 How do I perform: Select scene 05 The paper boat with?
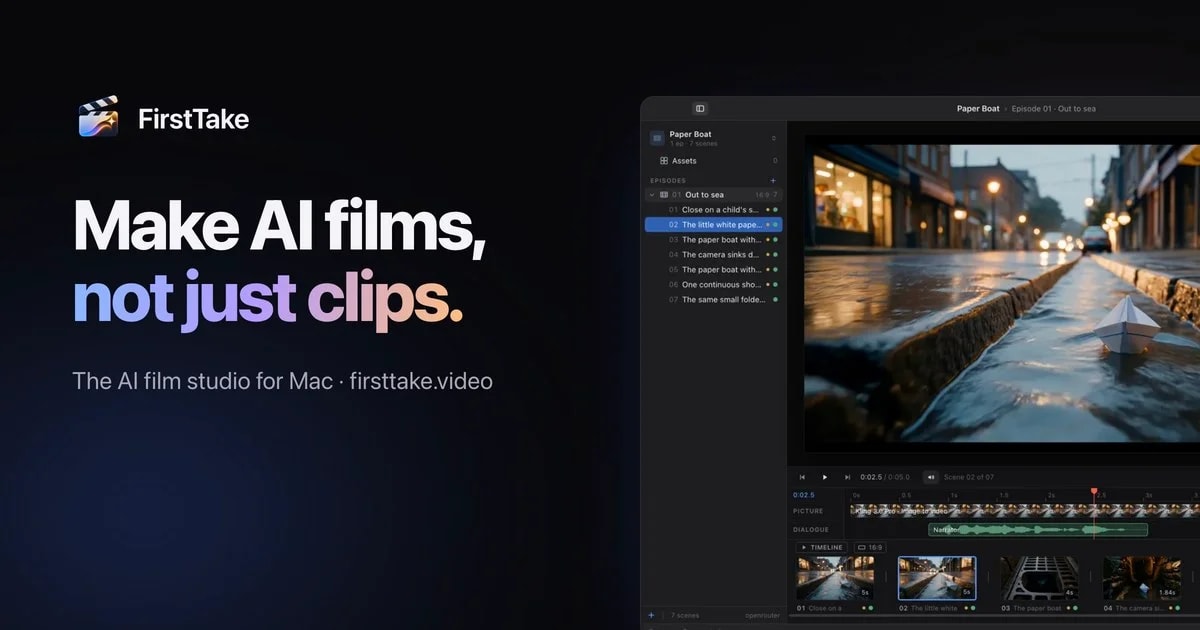(713, 270)
